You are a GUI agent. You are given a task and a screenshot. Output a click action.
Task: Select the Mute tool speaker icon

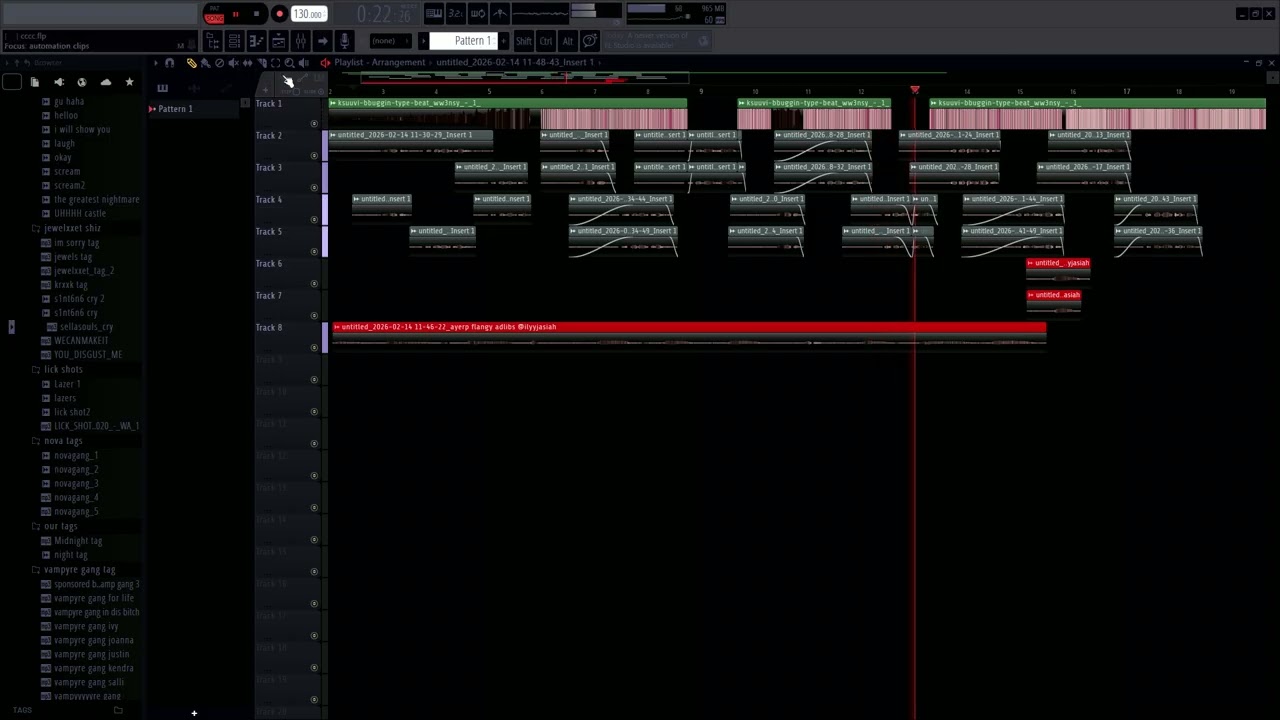tap(234, 63)
